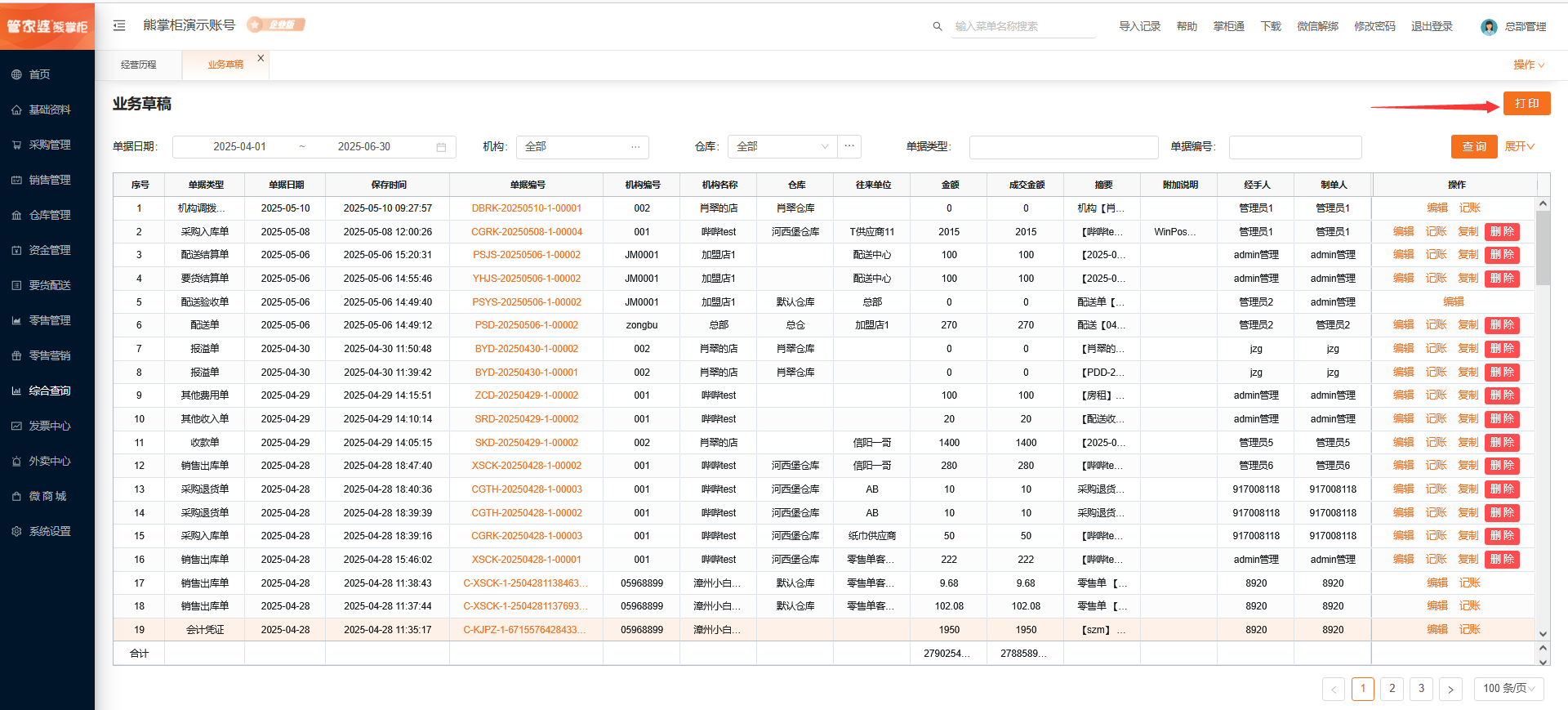Go to page 2 in pagination
This screenshot has width=1568, height=710.
[x=1392, y=689]
